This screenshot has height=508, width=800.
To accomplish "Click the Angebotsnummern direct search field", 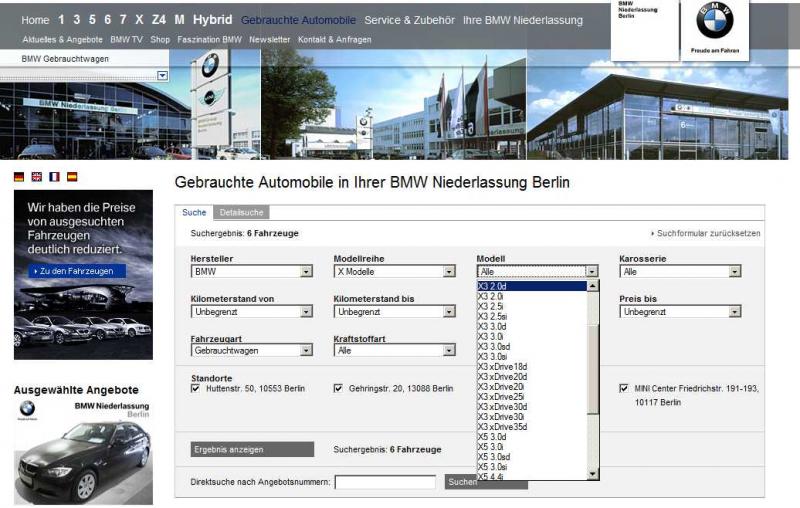I will pyautogui.click(x=385, y=482).
